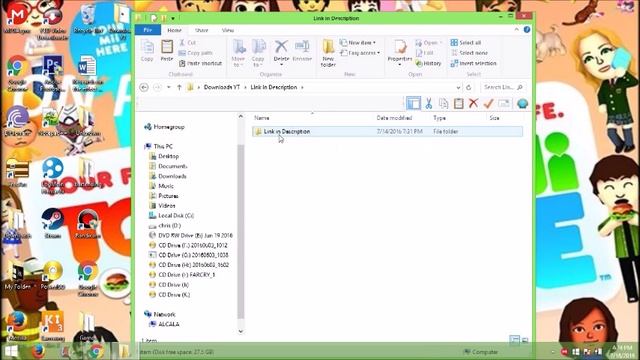Select ALCALA under Network
Screen dimensions: 640x360
(164, 324)
